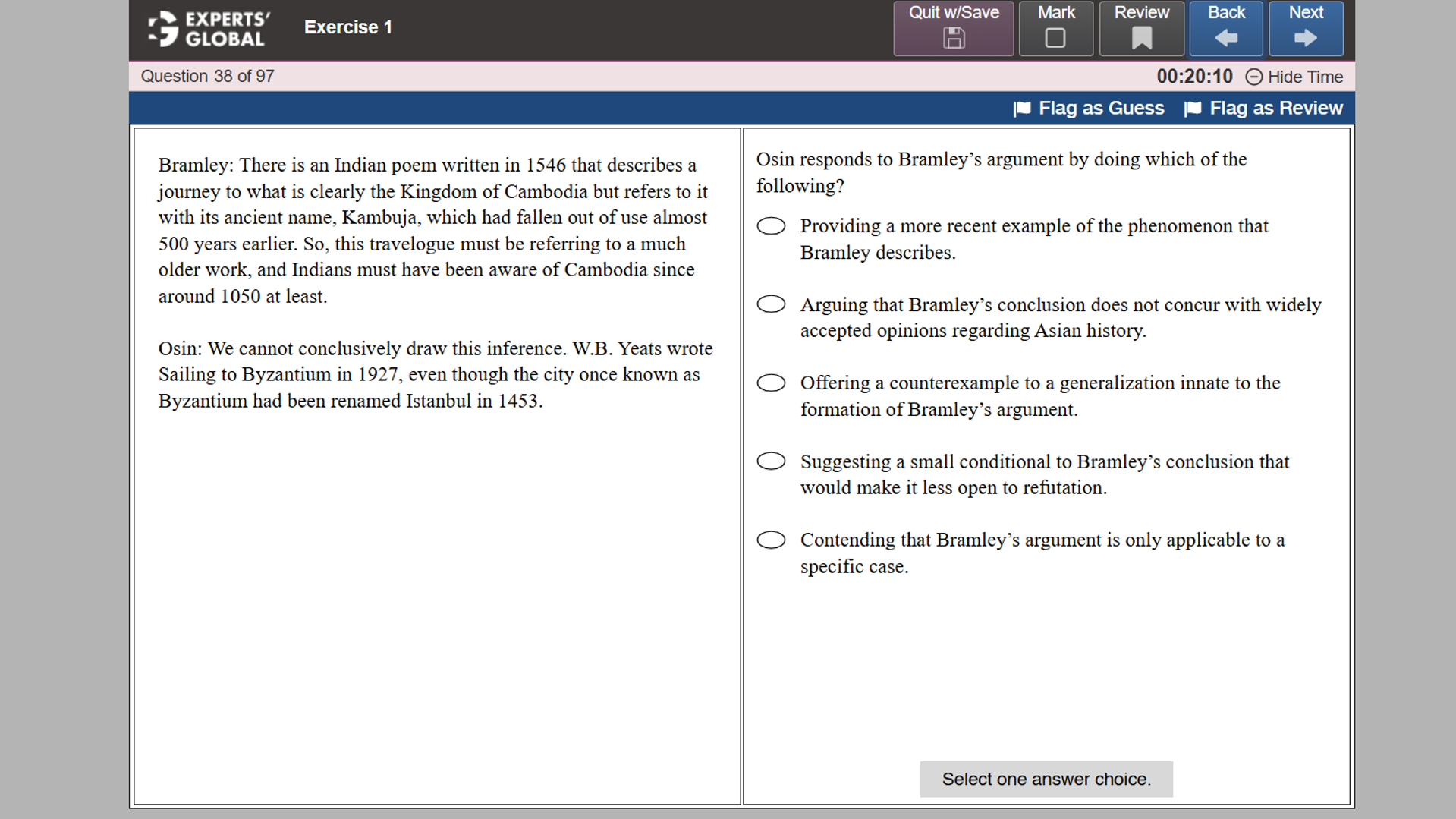Open the Review screen
Viewport: 1456px width, 819px height.
click(1141, 28)
